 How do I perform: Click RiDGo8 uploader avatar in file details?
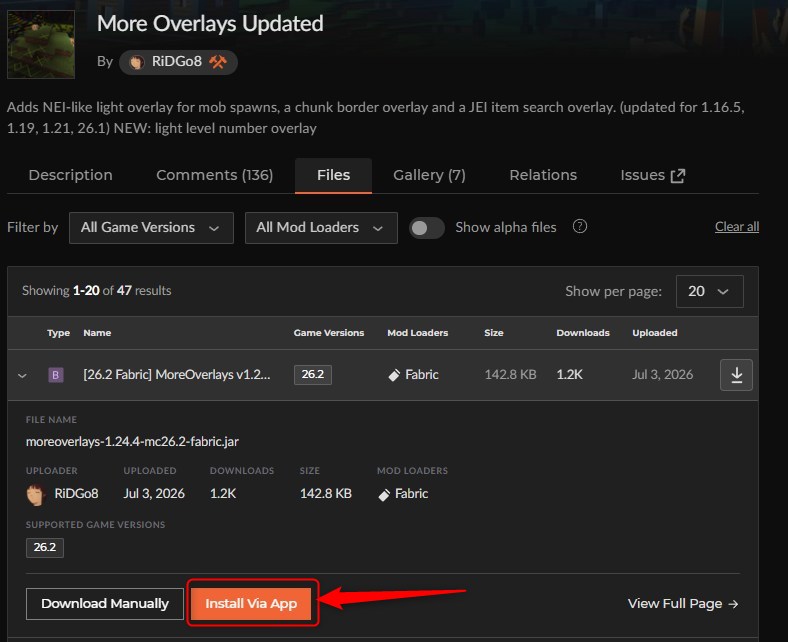point(35,495)
